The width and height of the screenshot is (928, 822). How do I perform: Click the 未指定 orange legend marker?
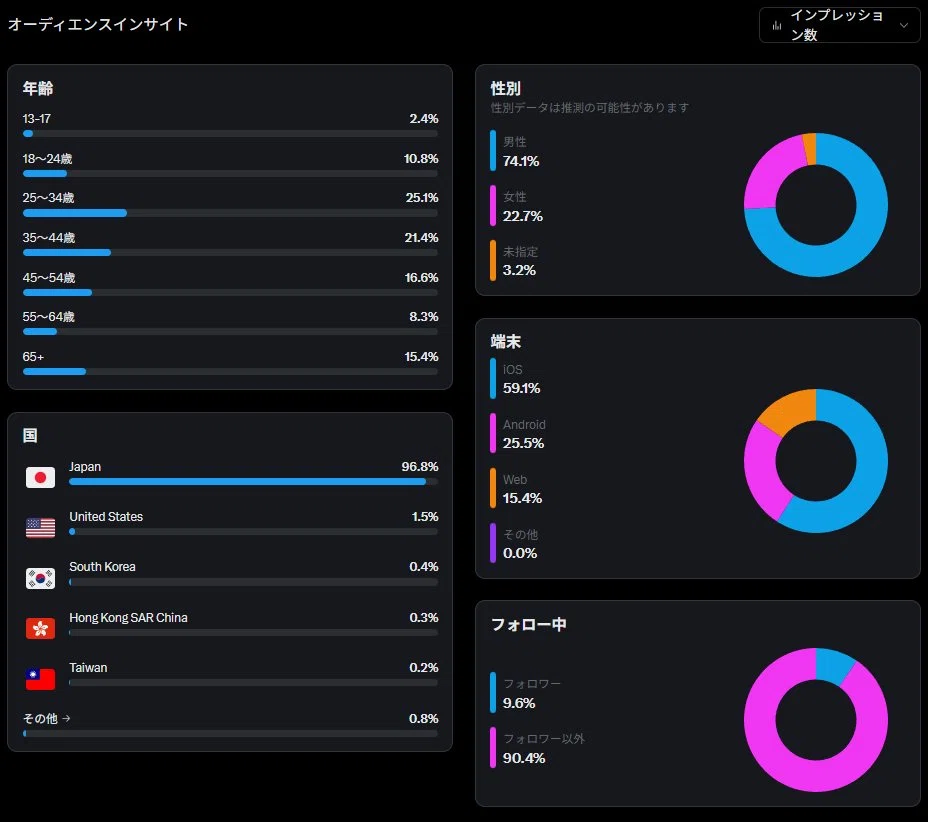[493, 260]
